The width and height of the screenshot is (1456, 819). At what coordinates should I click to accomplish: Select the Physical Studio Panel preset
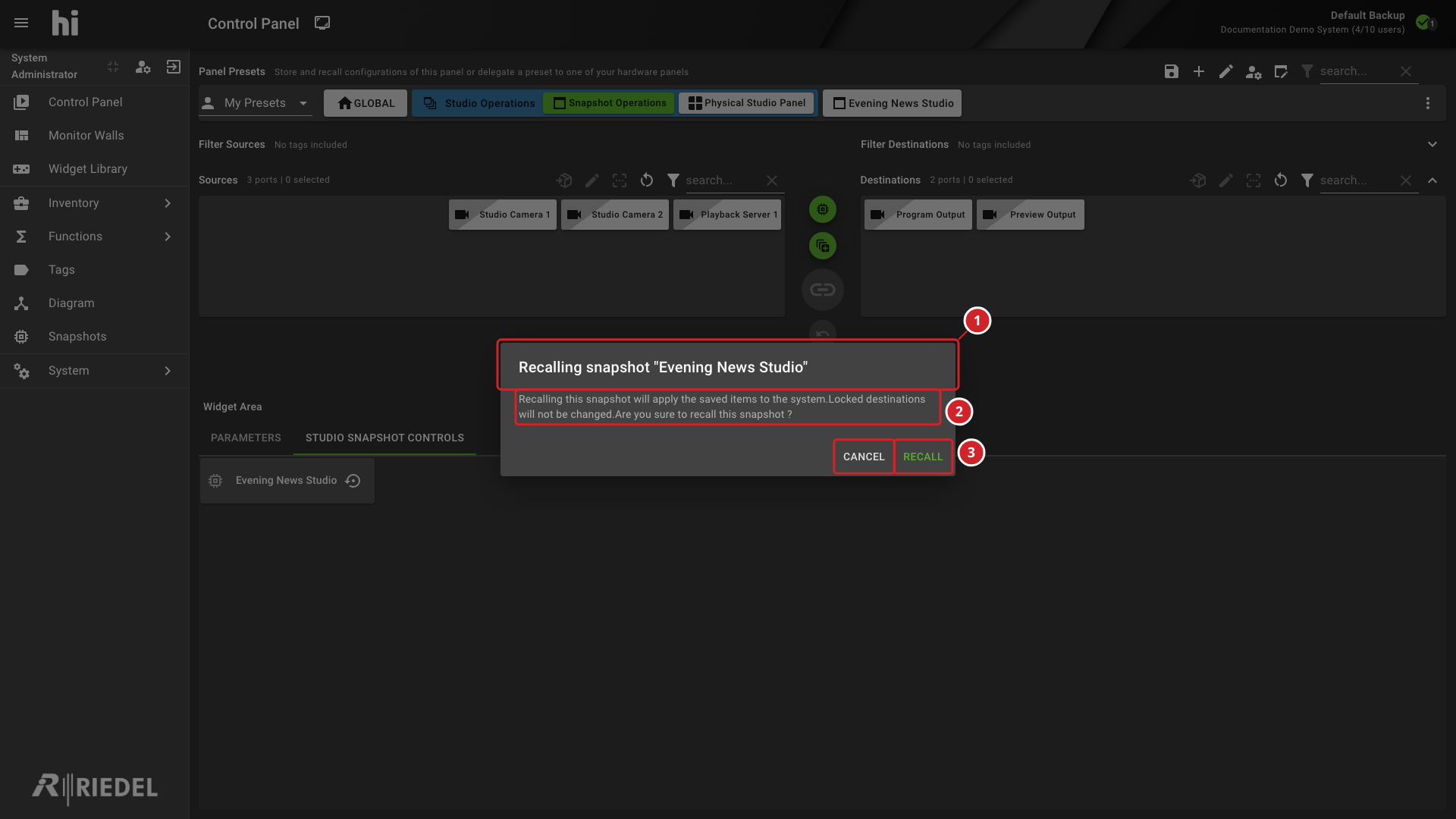746,103
